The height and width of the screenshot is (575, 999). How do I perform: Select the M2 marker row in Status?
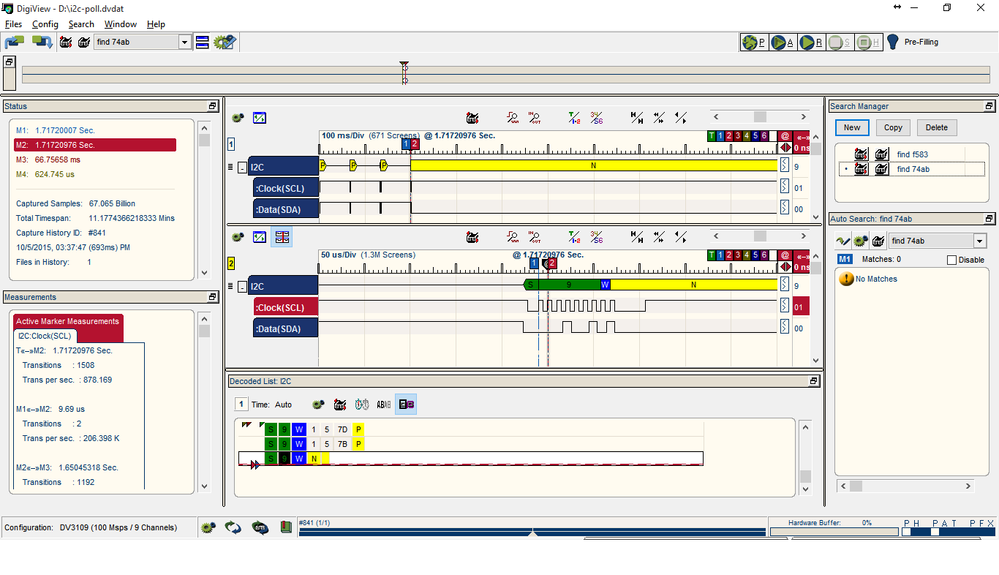tap(95, 145)
